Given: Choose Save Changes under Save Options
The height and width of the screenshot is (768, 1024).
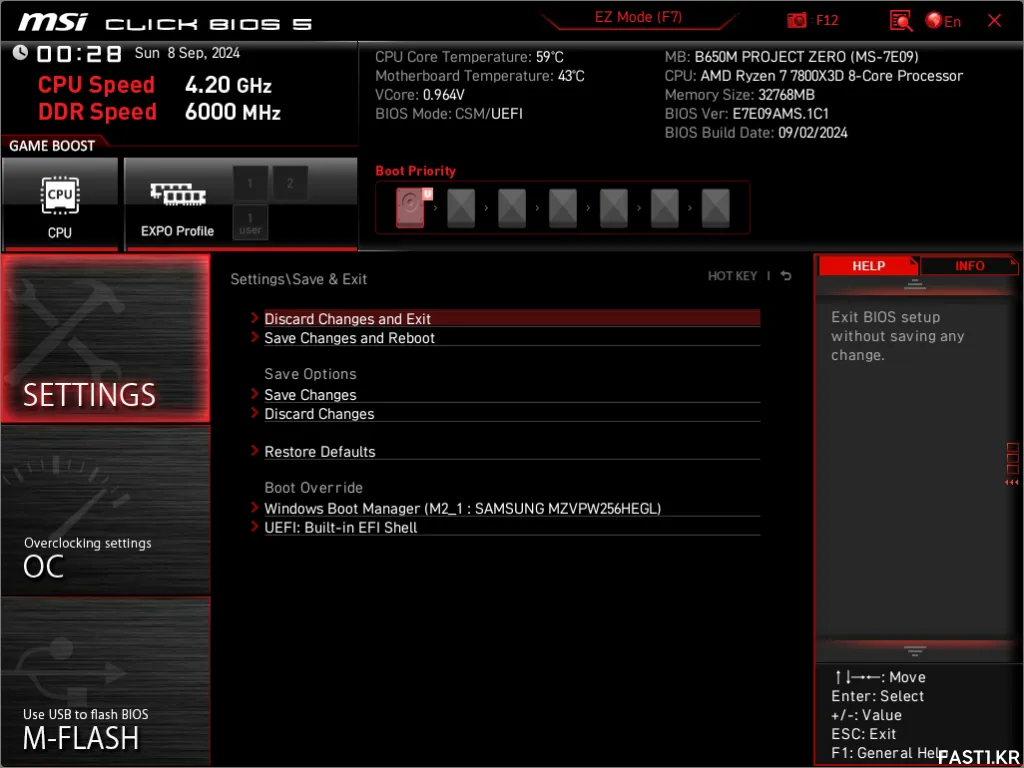Looking at the screenshot, I should 512,394.
